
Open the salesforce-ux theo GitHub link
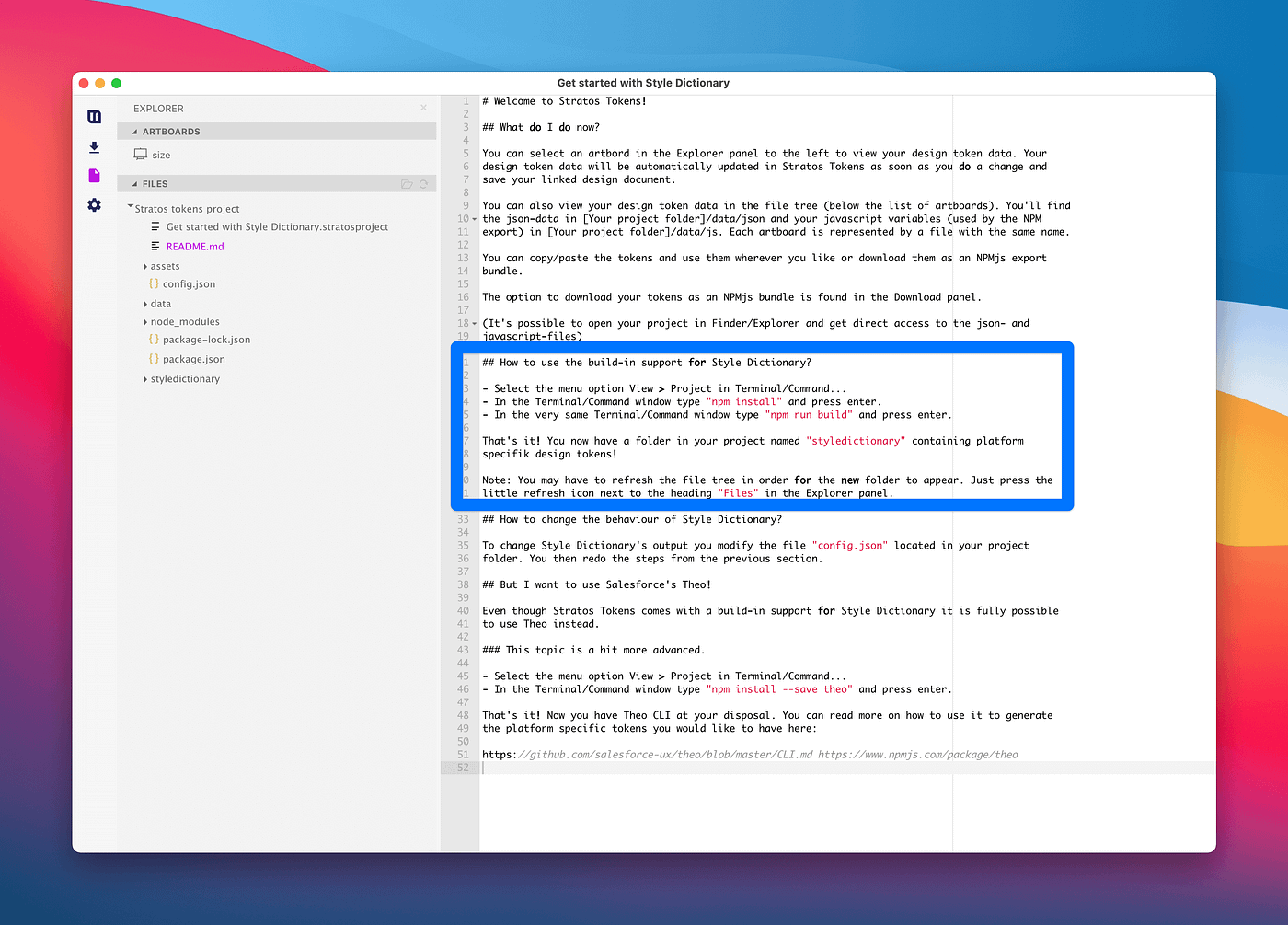pyautogui.click(x=648, y=754)
